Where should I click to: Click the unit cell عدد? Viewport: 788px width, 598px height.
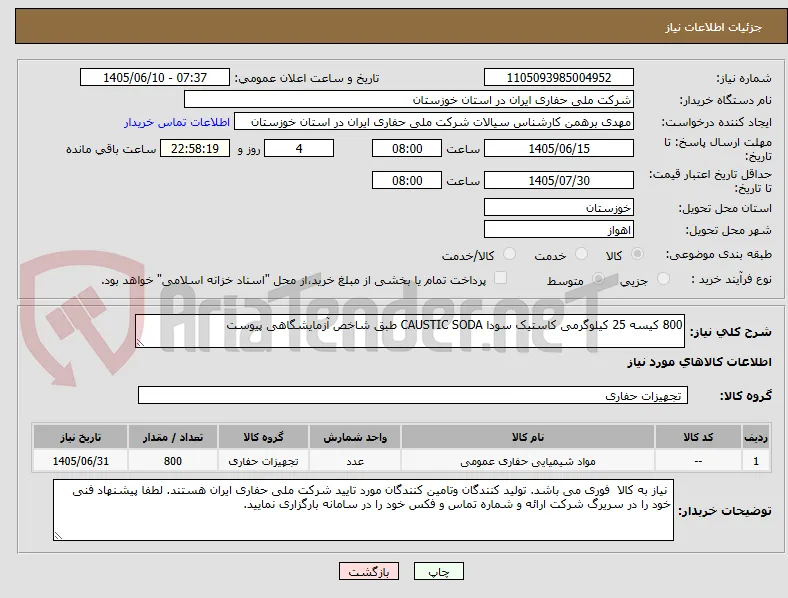pos(355,461)
